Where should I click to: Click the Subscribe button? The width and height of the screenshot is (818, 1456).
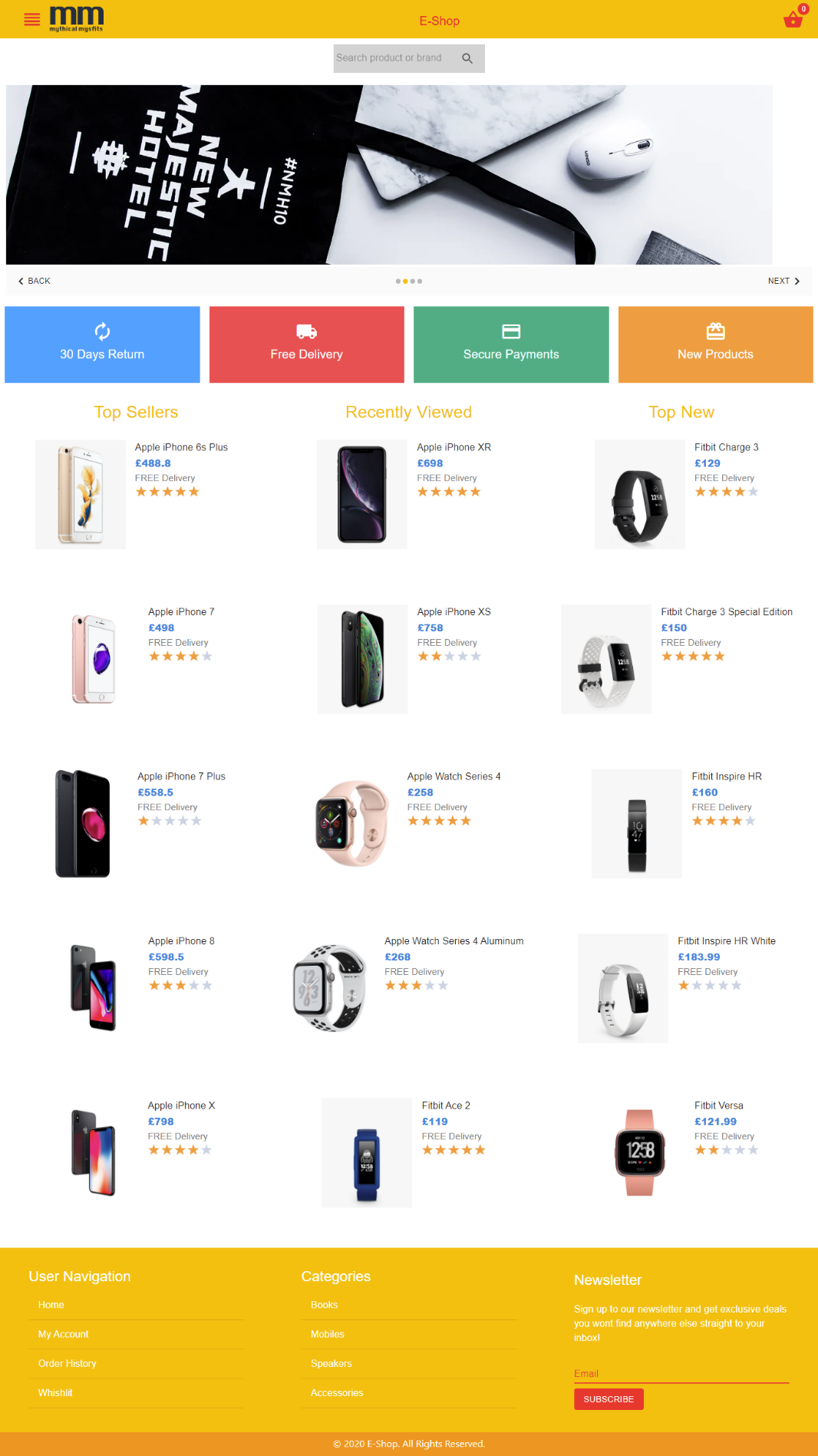click(x=609, y=1399)
